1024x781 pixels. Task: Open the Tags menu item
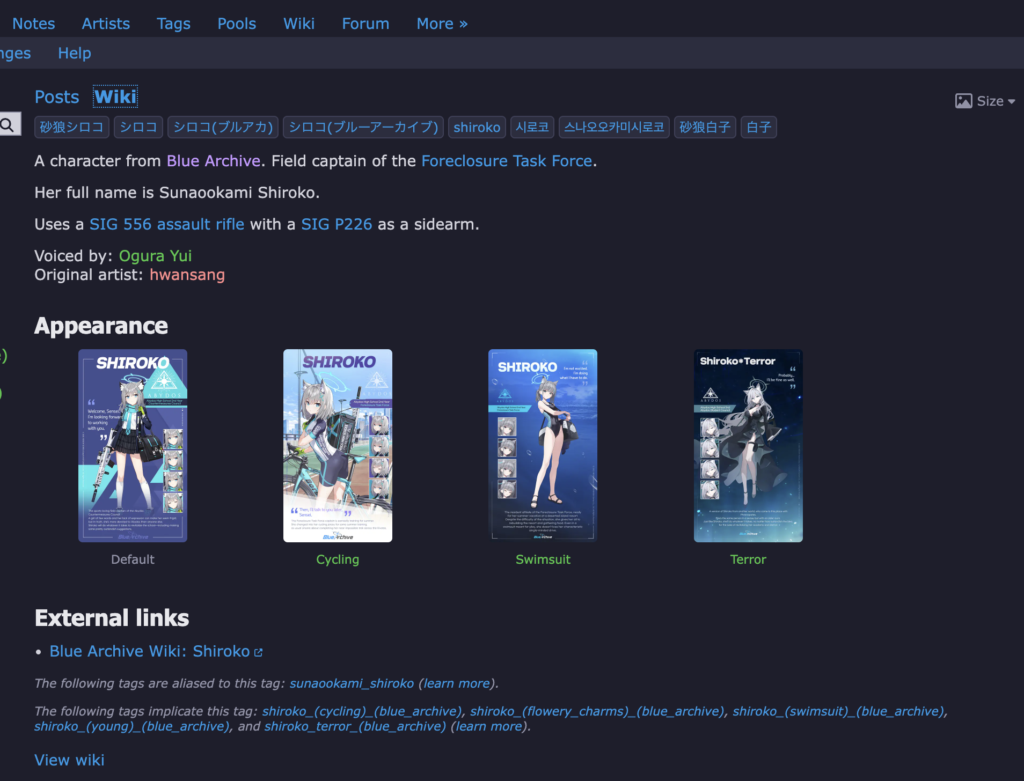tap(174, 24)
